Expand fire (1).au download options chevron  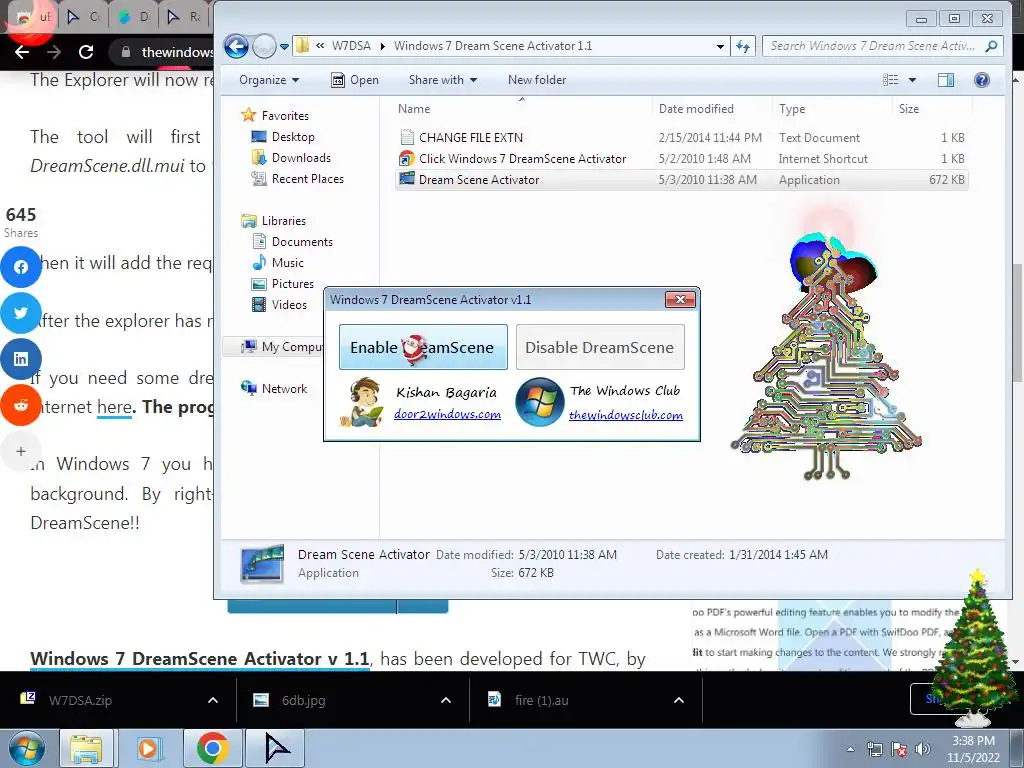[679, 700]
